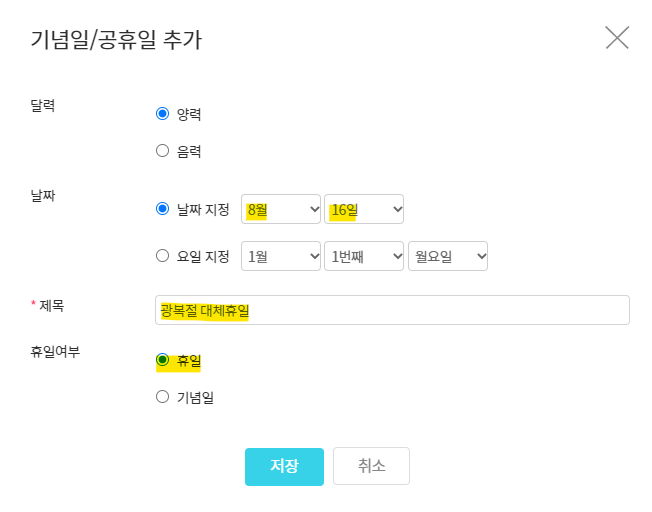Click the 달력 section label
This screenshot has height=512, width=652.
click(x=42, y=105)
